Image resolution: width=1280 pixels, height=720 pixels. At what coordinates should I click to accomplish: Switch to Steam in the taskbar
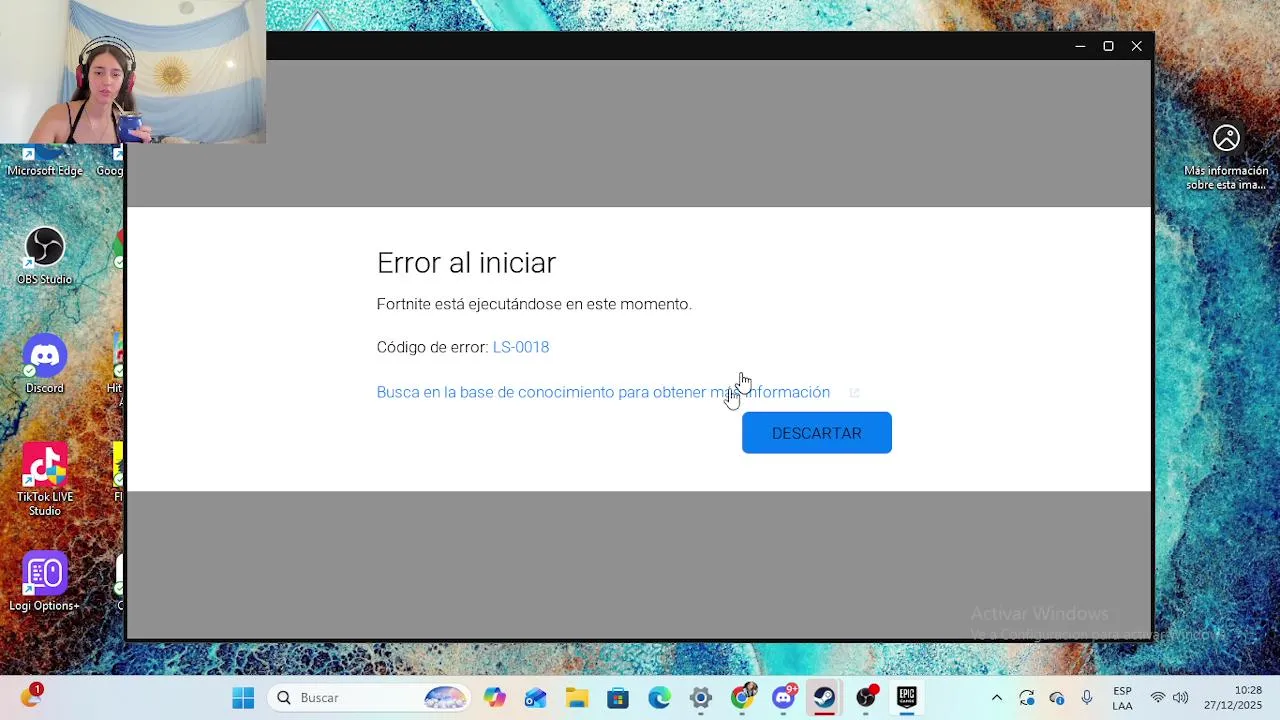click(x=824, y=698)
